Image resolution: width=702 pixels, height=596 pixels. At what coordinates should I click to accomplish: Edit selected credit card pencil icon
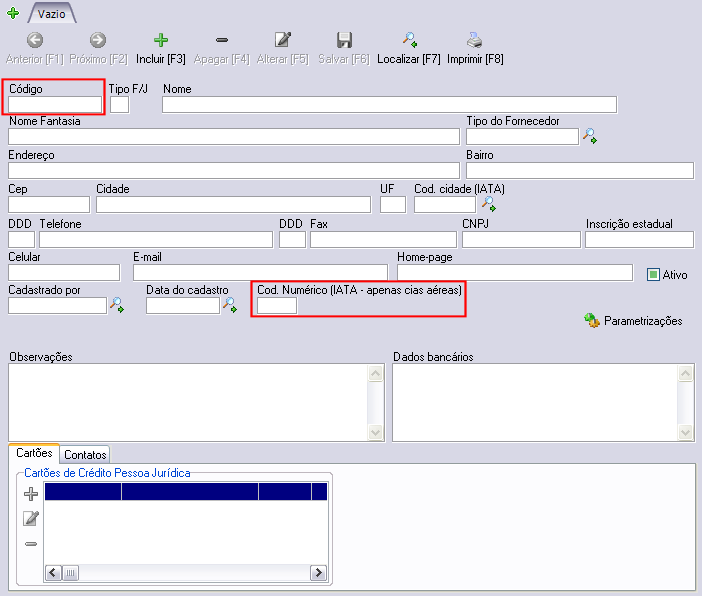(31, 519)
